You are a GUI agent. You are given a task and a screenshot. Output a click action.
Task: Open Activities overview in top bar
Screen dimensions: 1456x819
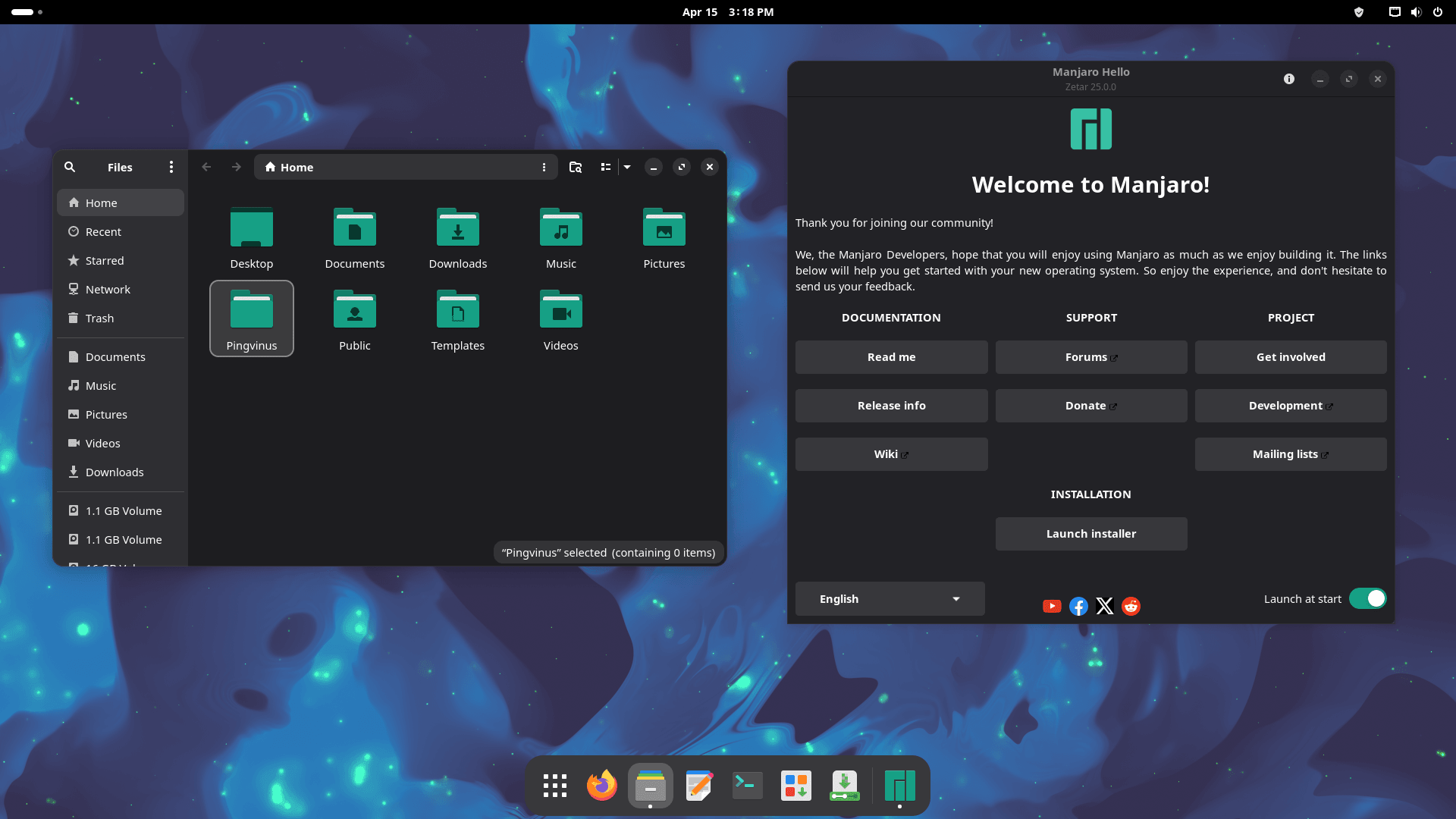tap(27, 12)
